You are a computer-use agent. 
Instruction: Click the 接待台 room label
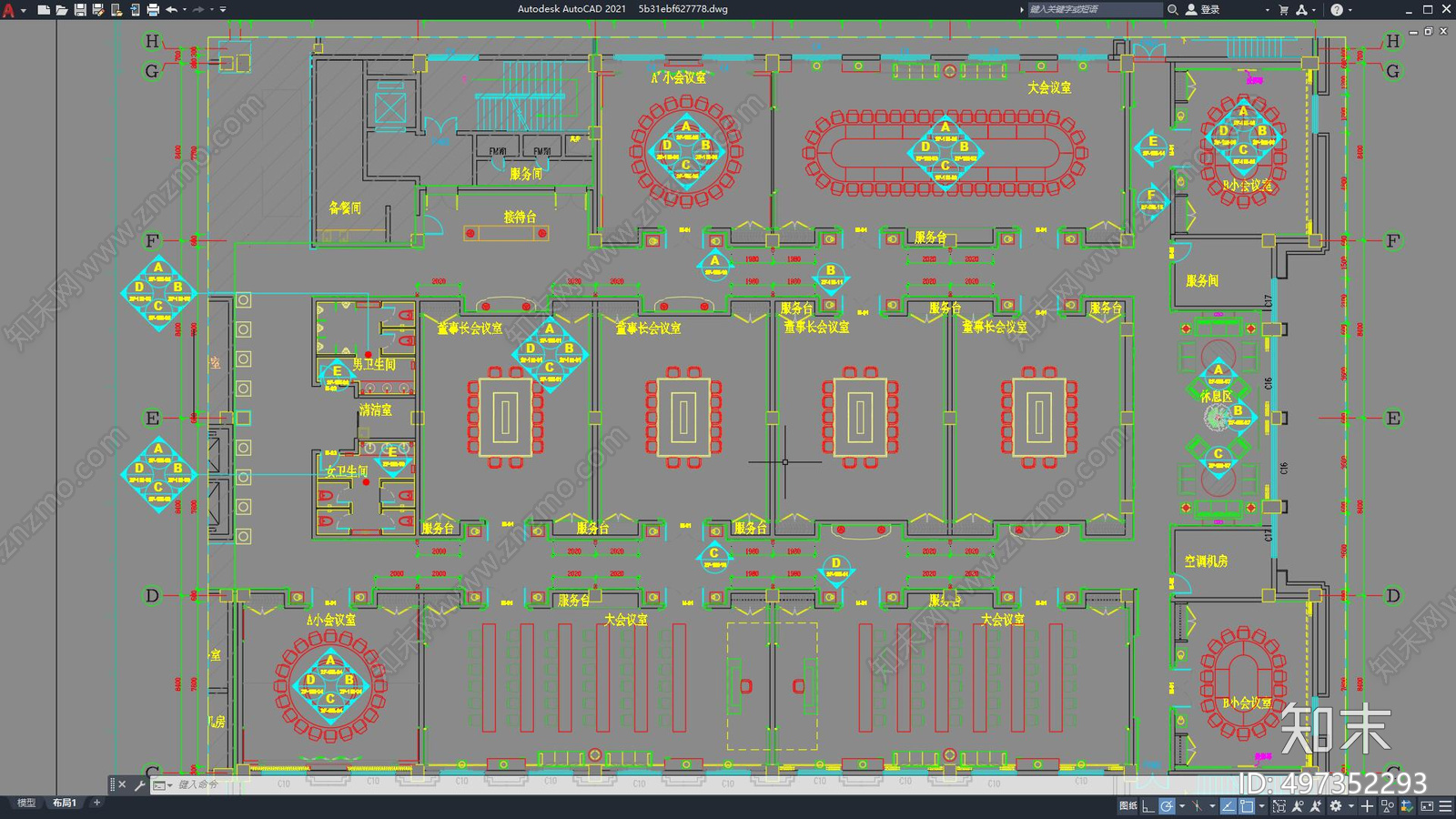[520, 217]
